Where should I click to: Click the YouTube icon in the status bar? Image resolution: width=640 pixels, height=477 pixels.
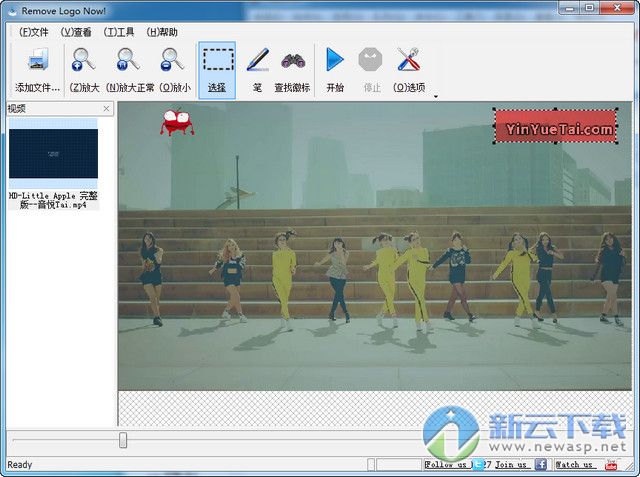[611, 464]
